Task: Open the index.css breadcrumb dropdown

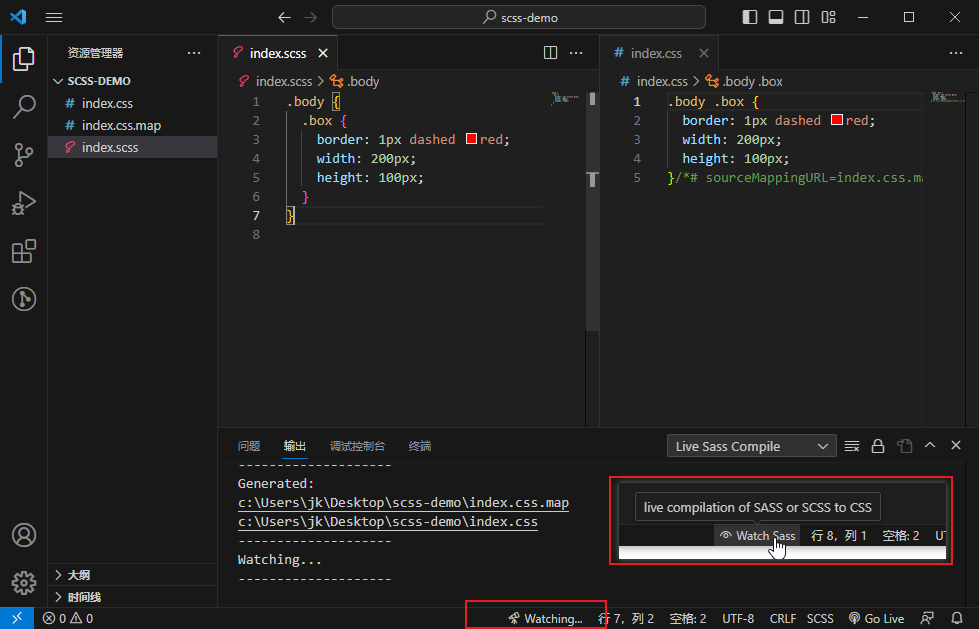Action: click(654, 81)
